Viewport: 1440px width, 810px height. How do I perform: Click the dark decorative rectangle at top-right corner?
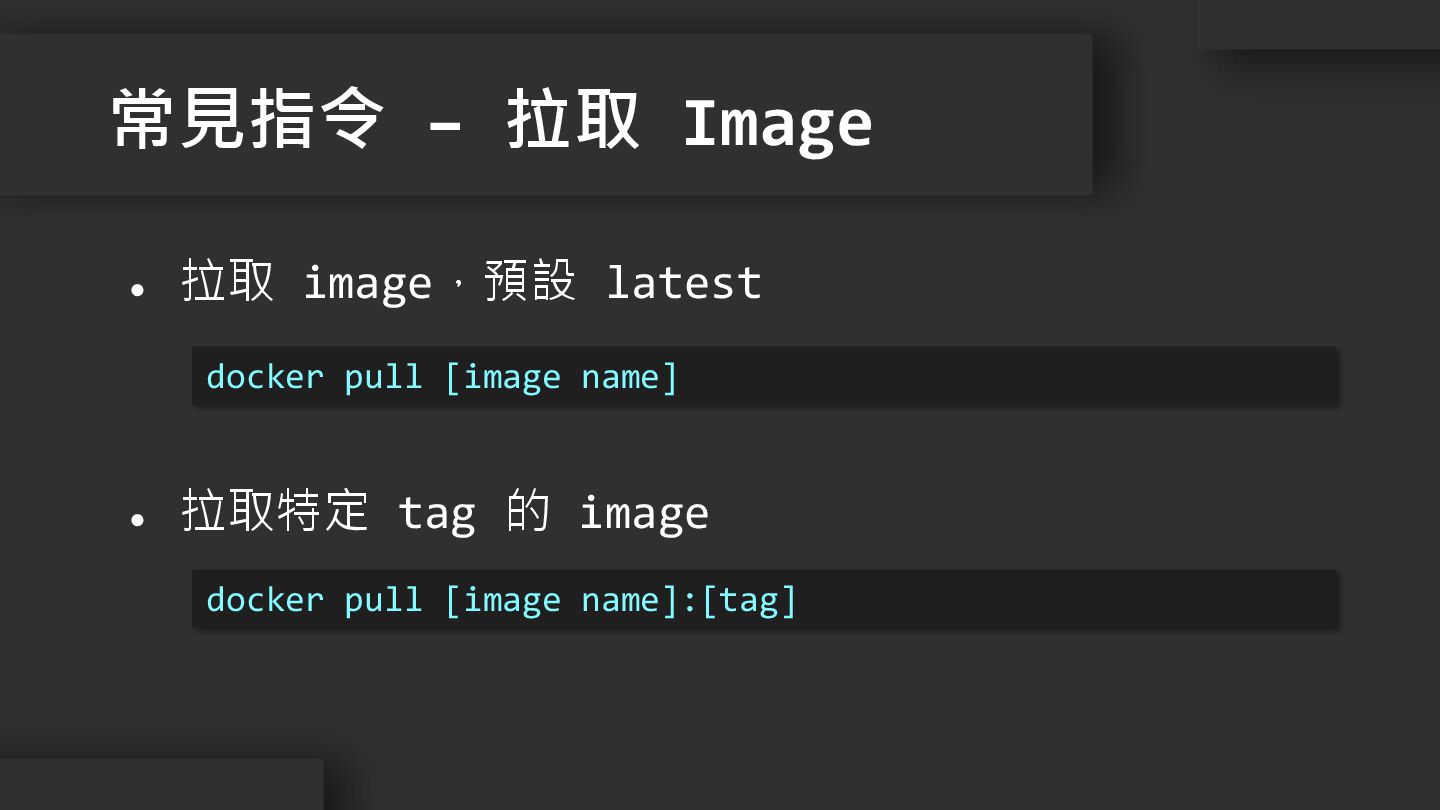(1318, 24)
